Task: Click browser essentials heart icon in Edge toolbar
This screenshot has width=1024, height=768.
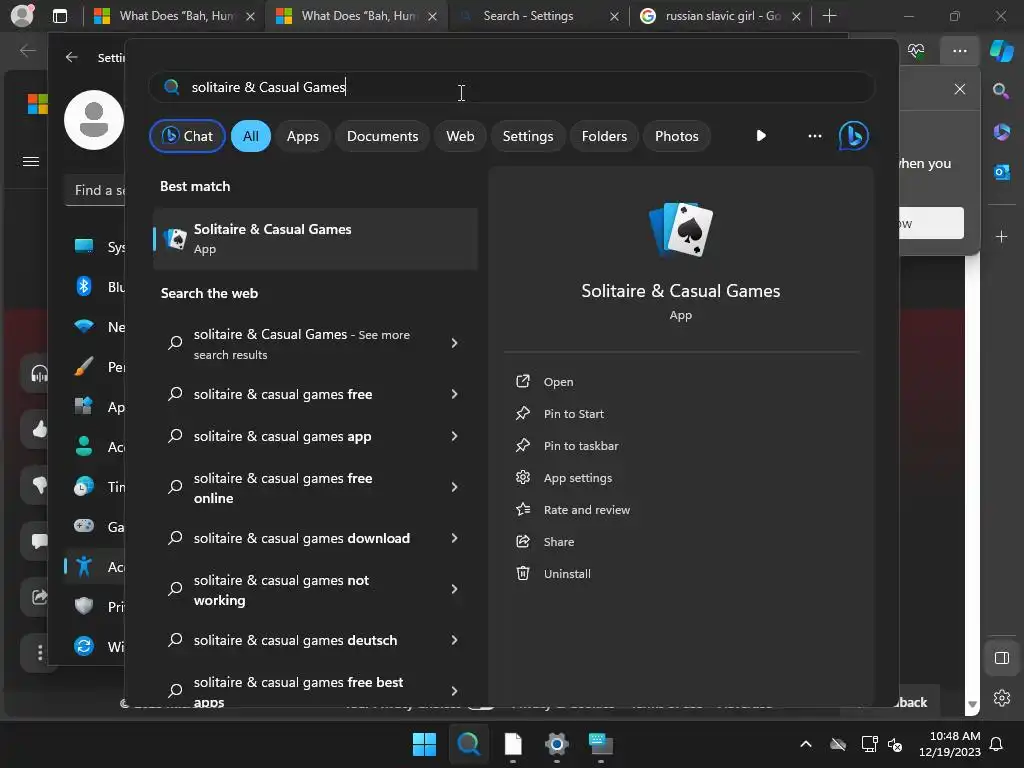Action: pyautogui.click(x=916, y=50)
